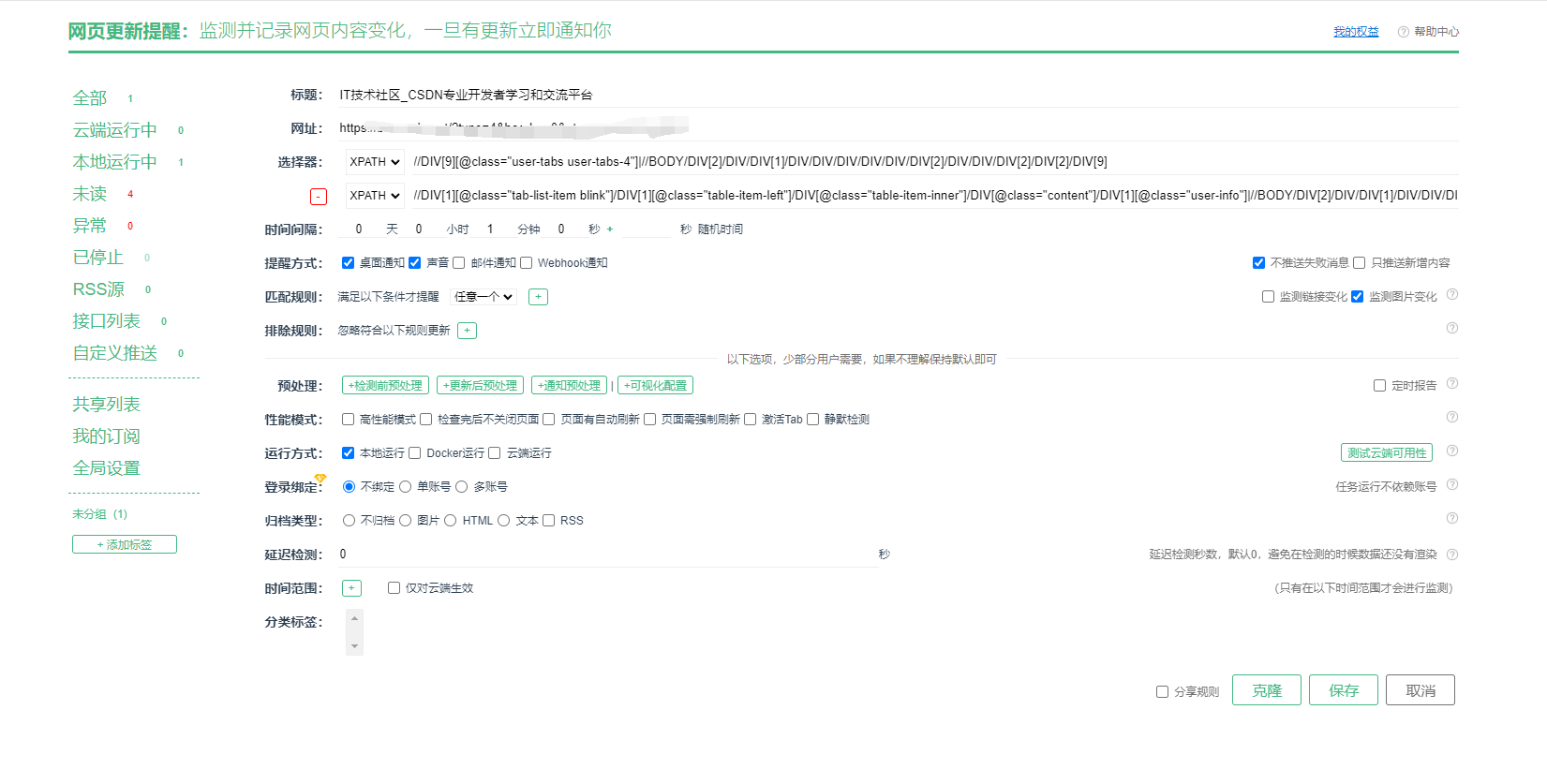
Task: Open 本地运行中 category
Action: 115,162
